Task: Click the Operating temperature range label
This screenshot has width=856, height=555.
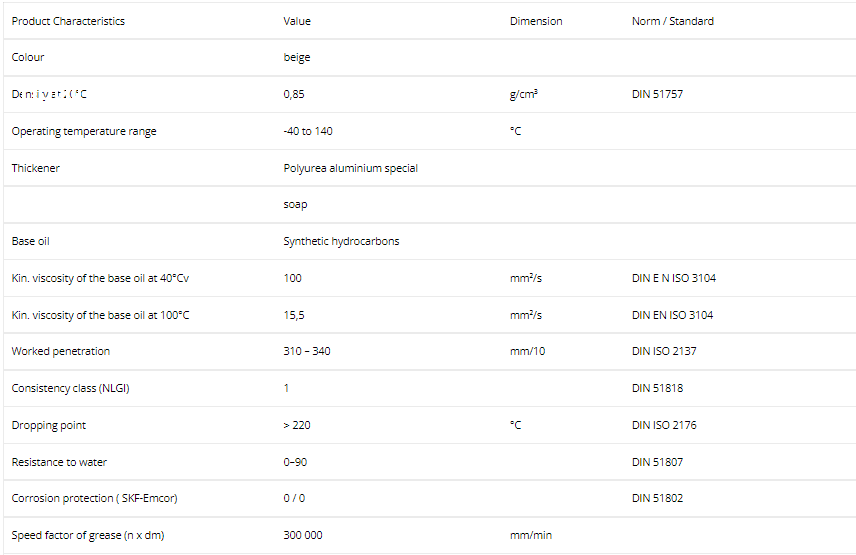Action: pos(84,131)
